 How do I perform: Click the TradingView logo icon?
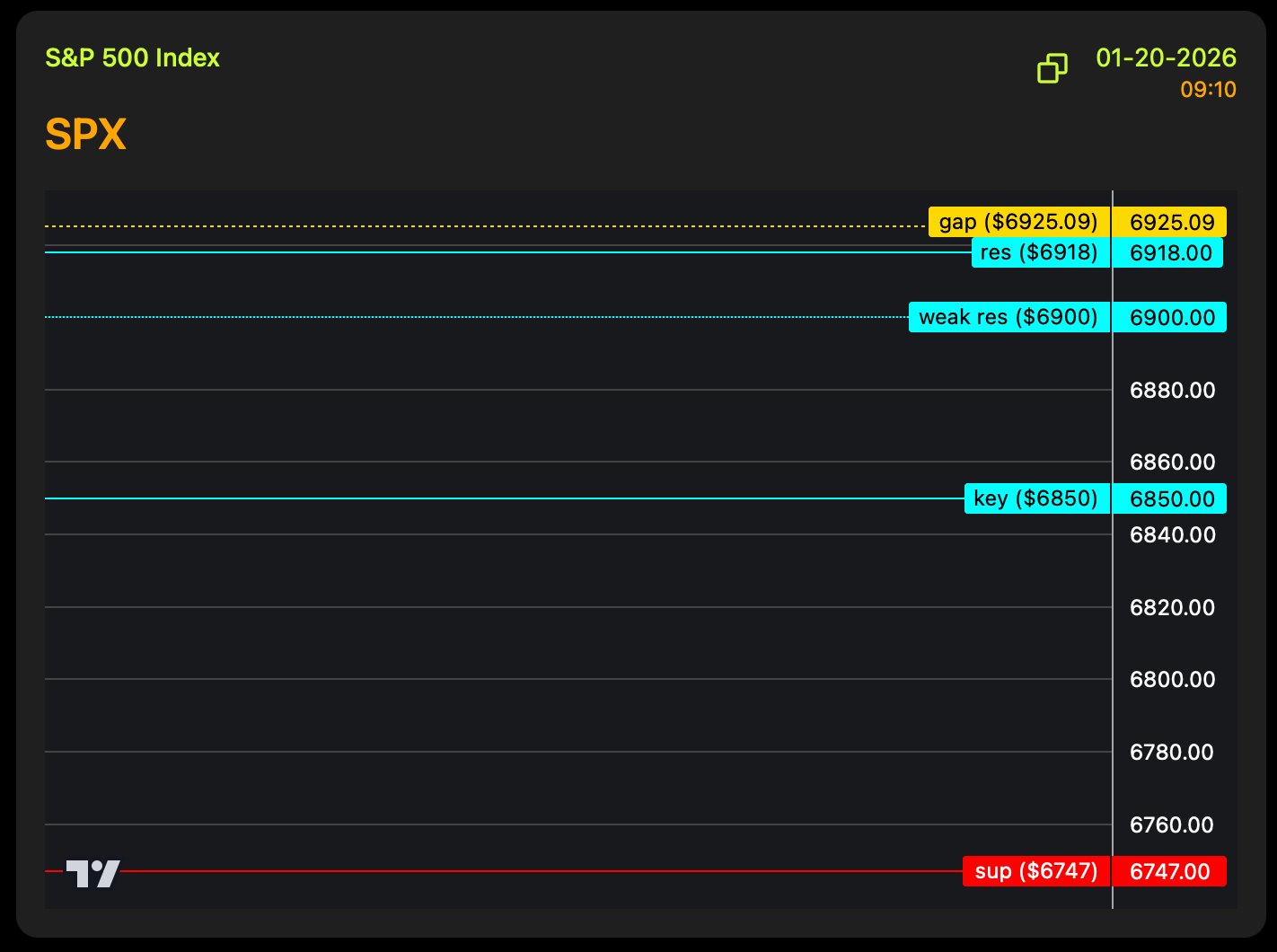(92, 873)
